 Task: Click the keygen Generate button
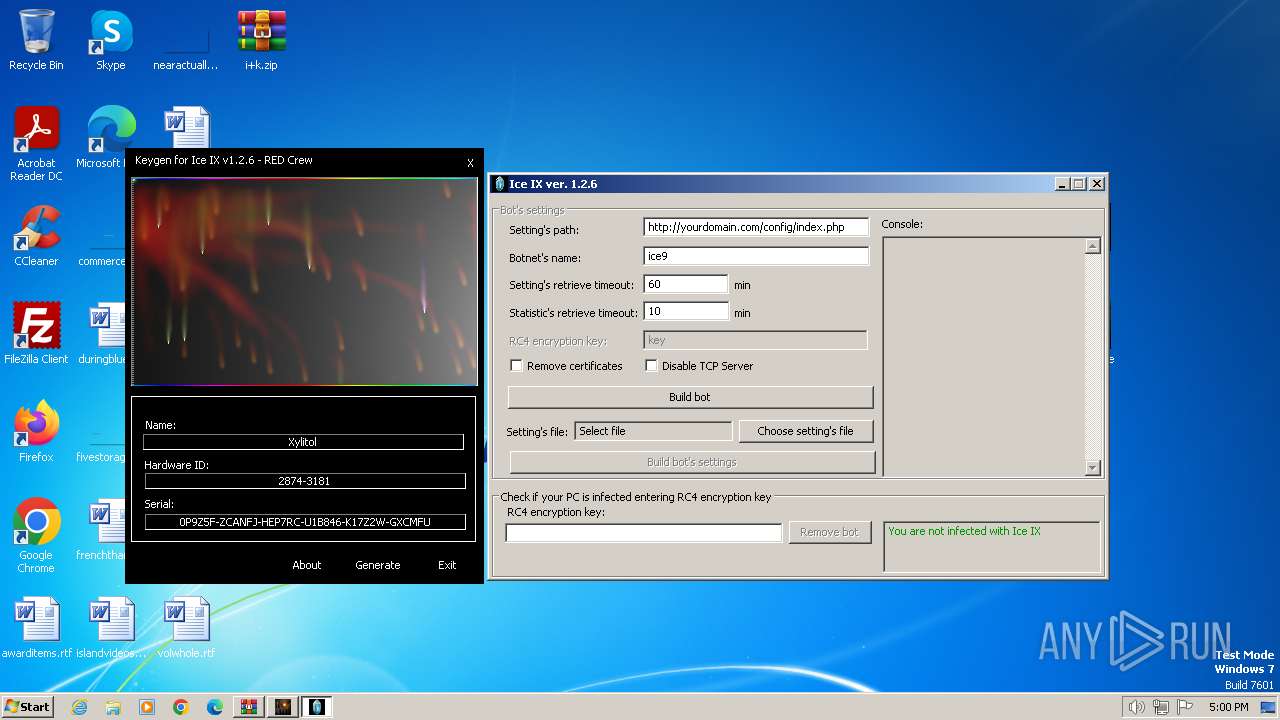pyautogui.click(x=378, y=565)
